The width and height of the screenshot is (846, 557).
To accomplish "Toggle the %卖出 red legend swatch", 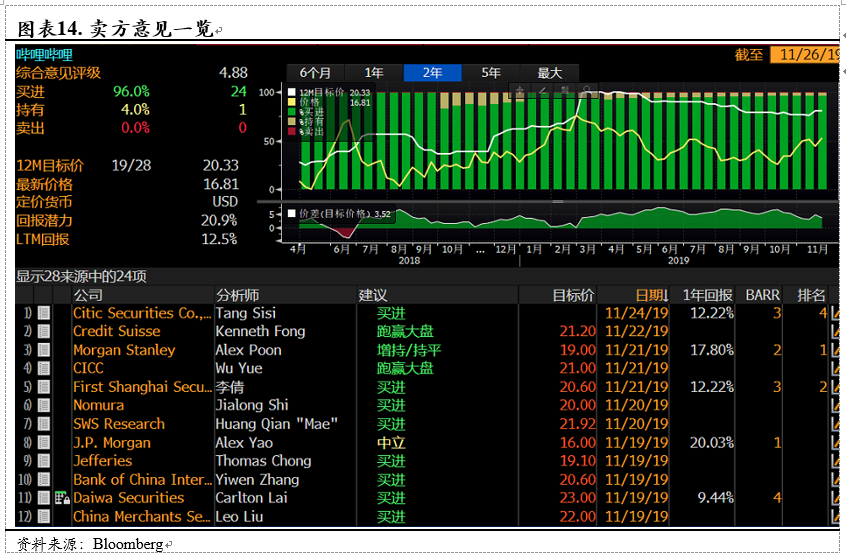I will coord(291,131).
